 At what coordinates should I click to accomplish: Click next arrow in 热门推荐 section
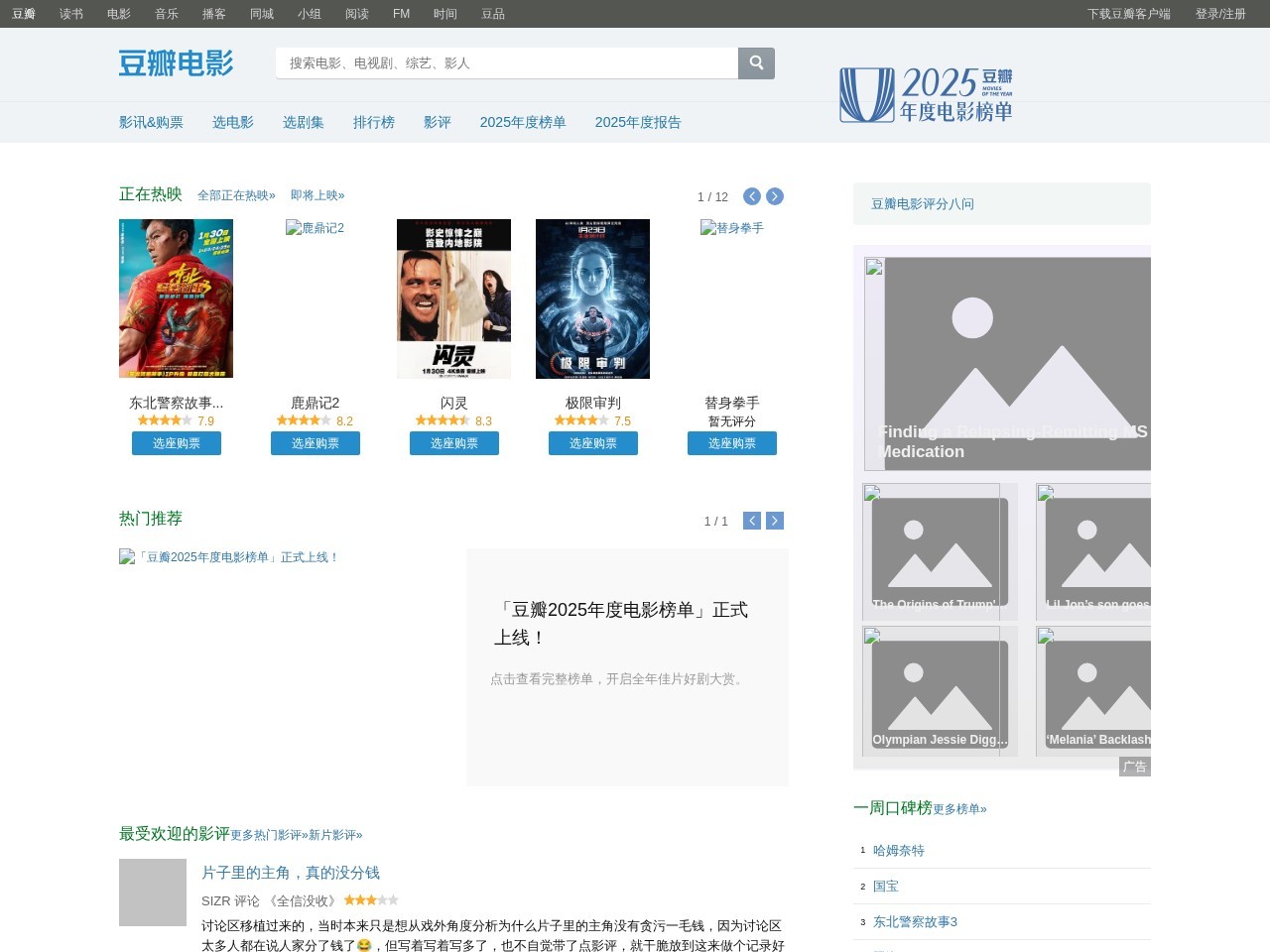point(775,521)
